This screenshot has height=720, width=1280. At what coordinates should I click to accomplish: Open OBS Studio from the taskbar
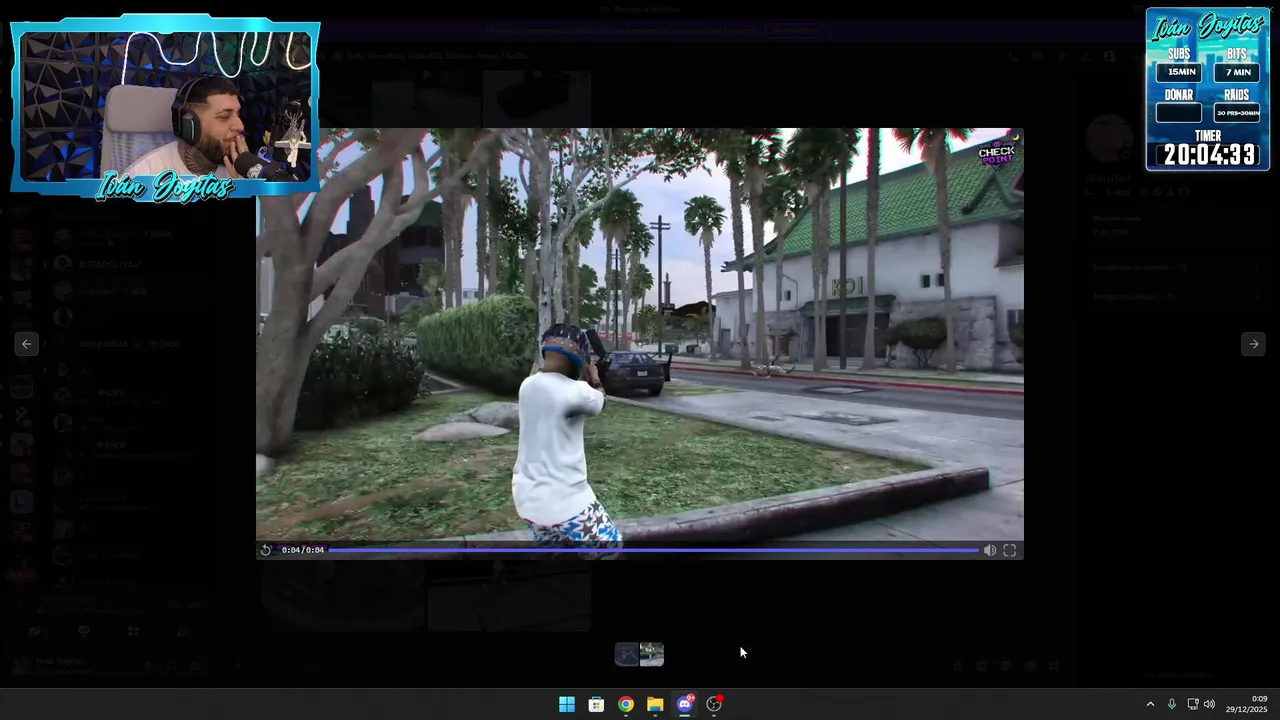[x=714, y=704]
